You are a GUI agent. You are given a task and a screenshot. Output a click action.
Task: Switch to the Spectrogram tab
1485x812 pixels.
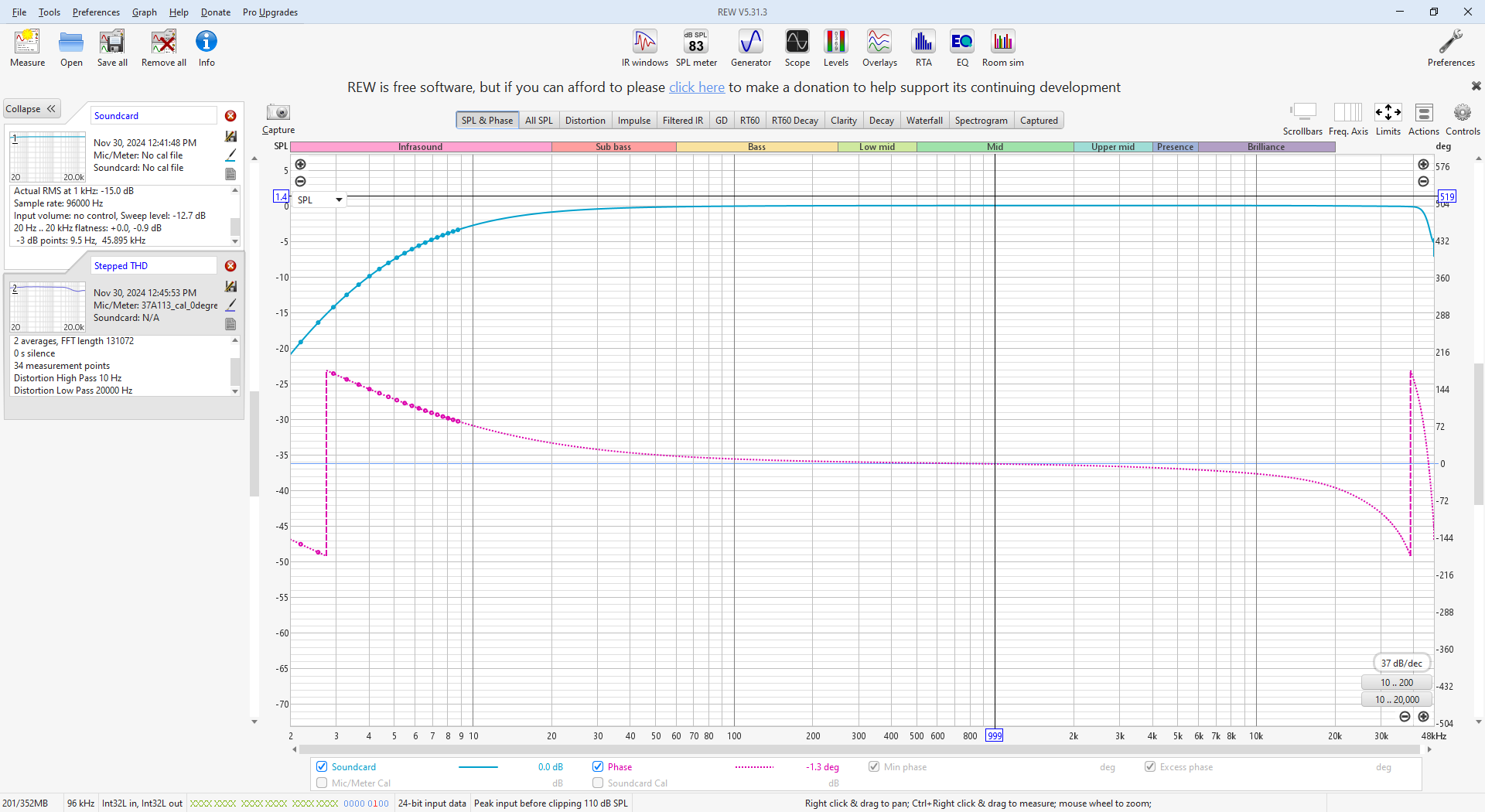click(x=981, y=120)
